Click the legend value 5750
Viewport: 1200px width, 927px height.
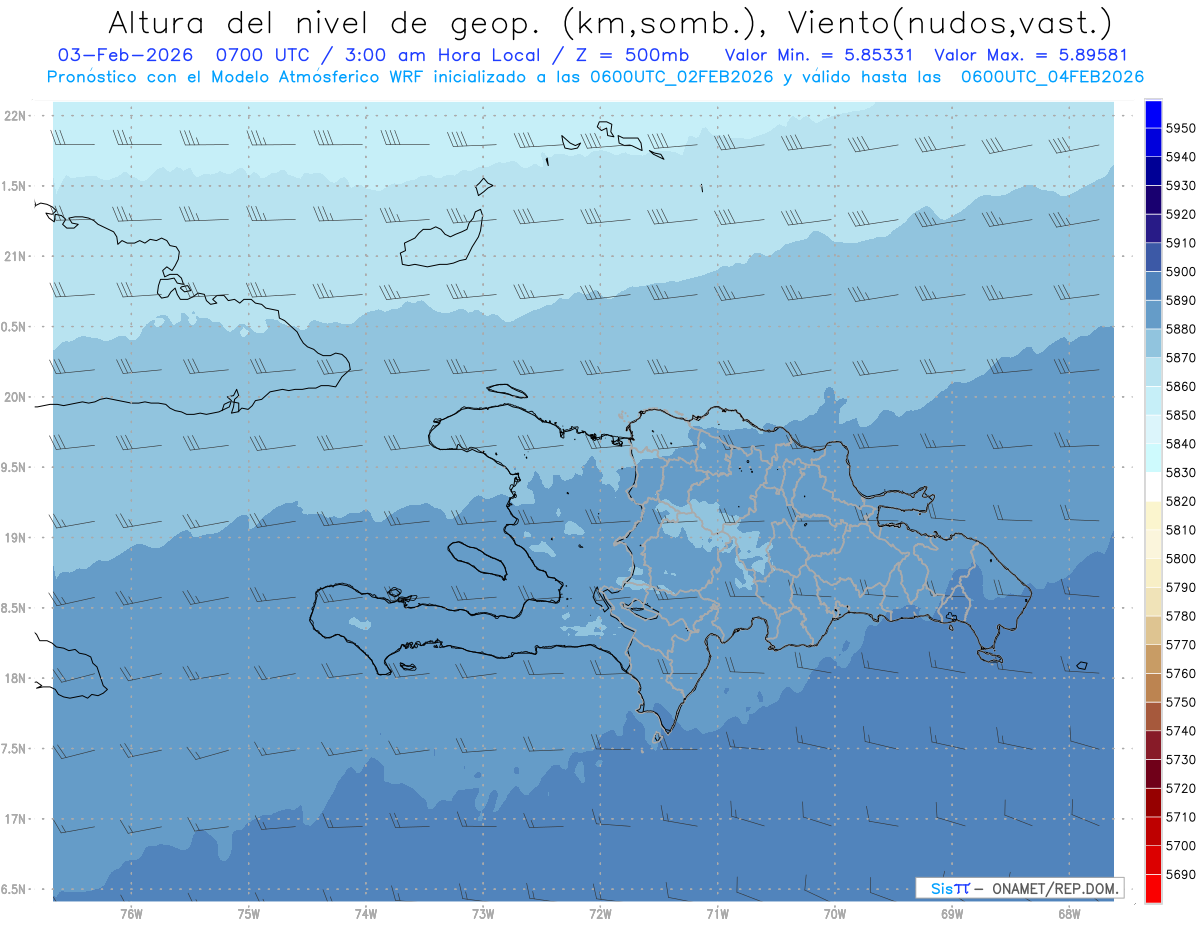click(1181, 702)
